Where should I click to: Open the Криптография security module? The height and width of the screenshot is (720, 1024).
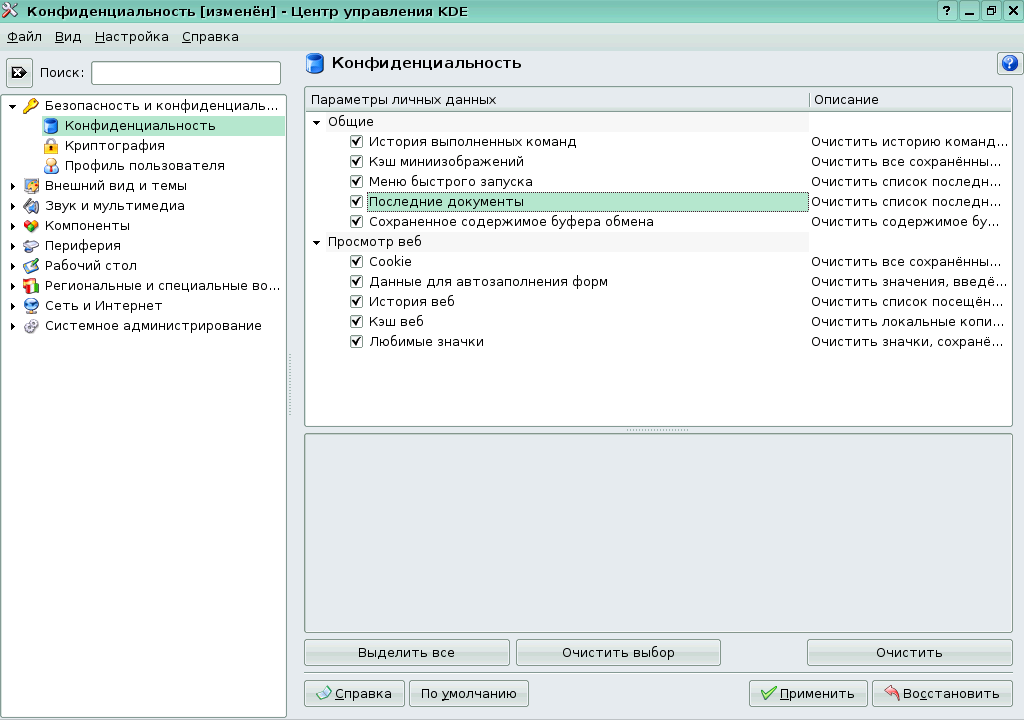coord(52,146)
